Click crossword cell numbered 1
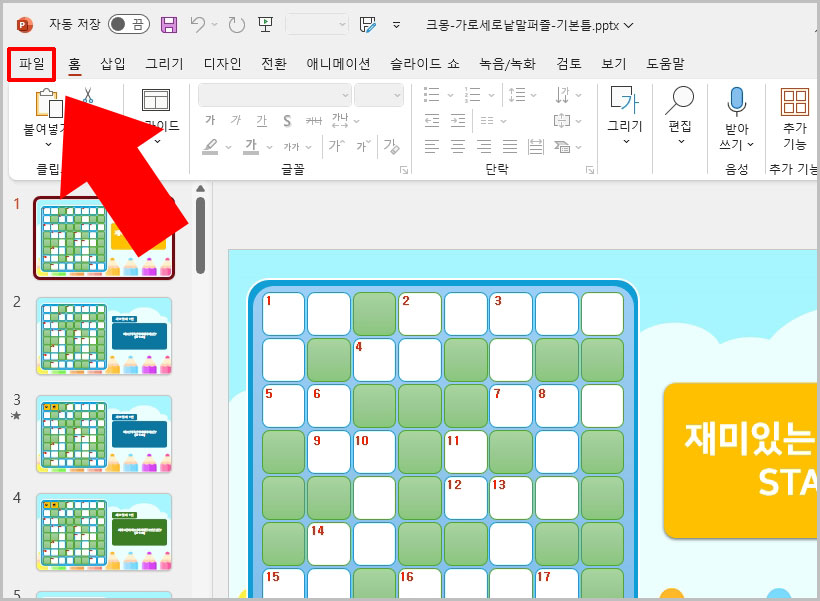Image resolution: width=820 pixels, height=601 pixels. pos(283,313)
